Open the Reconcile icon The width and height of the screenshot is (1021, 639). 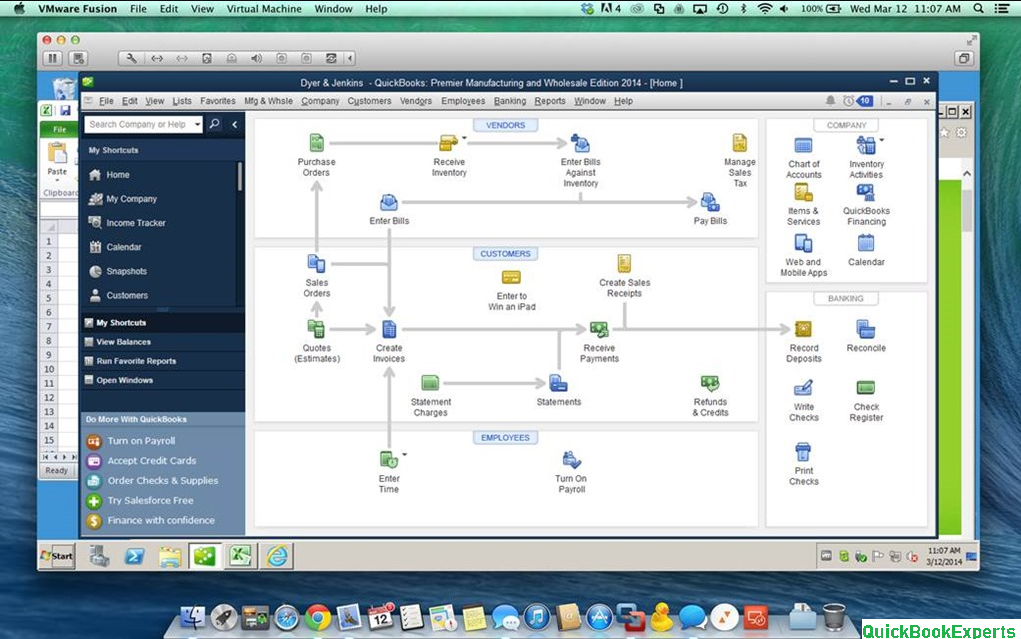[866, 329]
